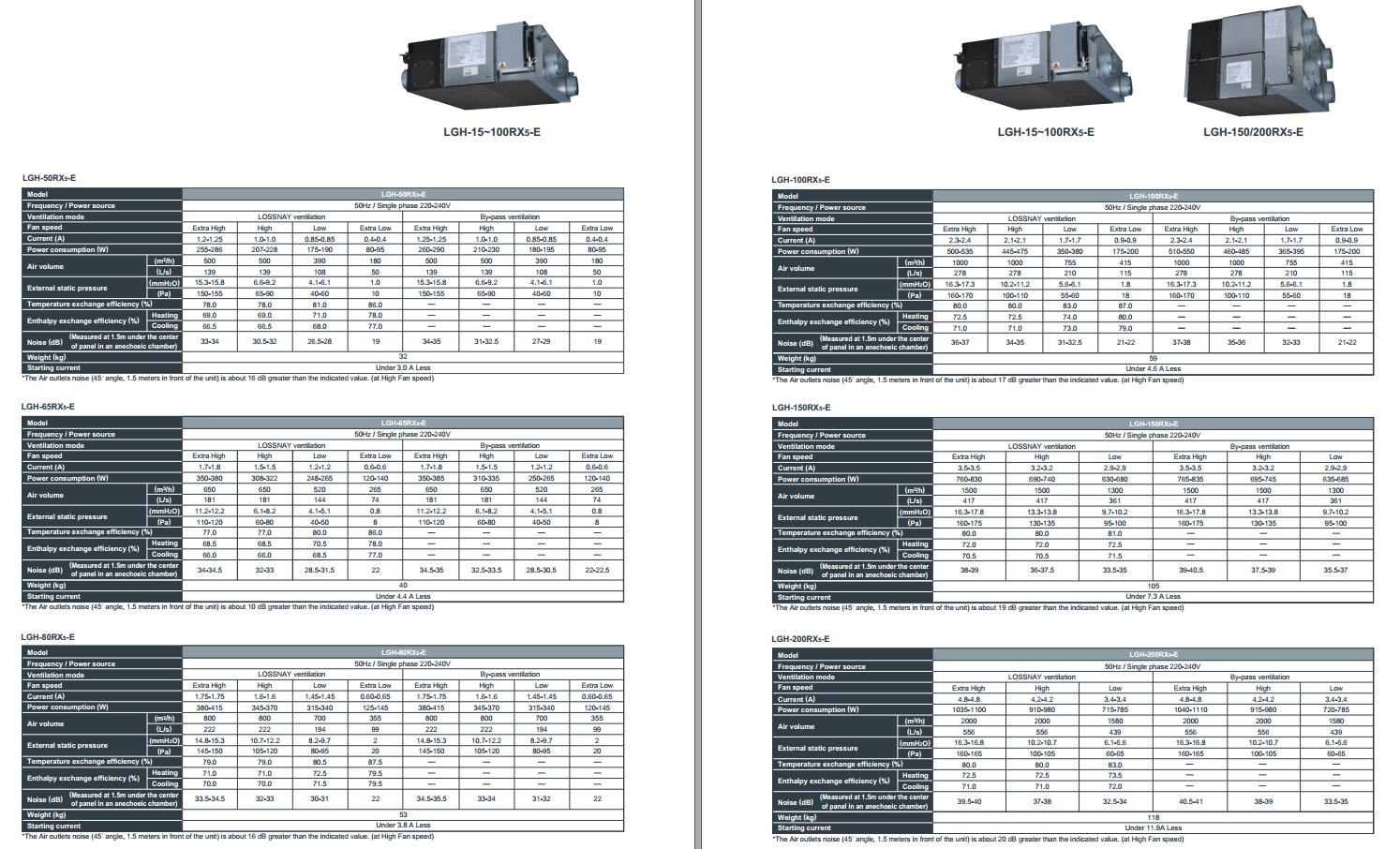The width and height of the screenshot is (1400, 849).
Task: Select power consumption value "445-475"
Action: (1015, 252)
